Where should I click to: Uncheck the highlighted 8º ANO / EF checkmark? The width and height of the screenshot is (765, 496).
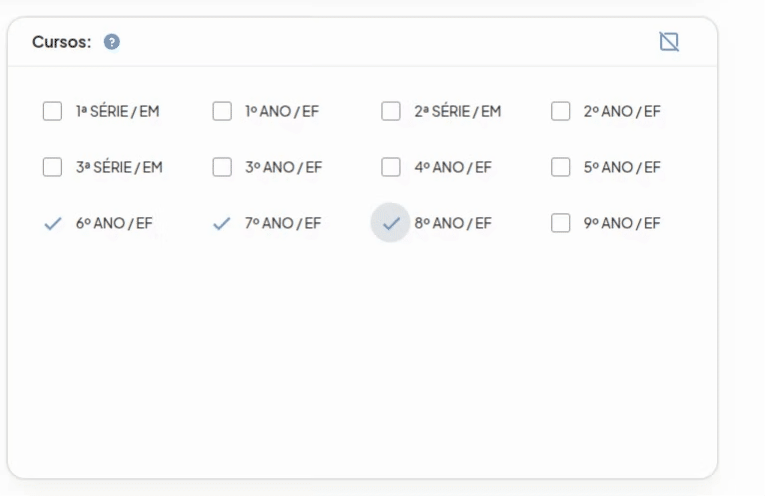(x=391, y=223)
